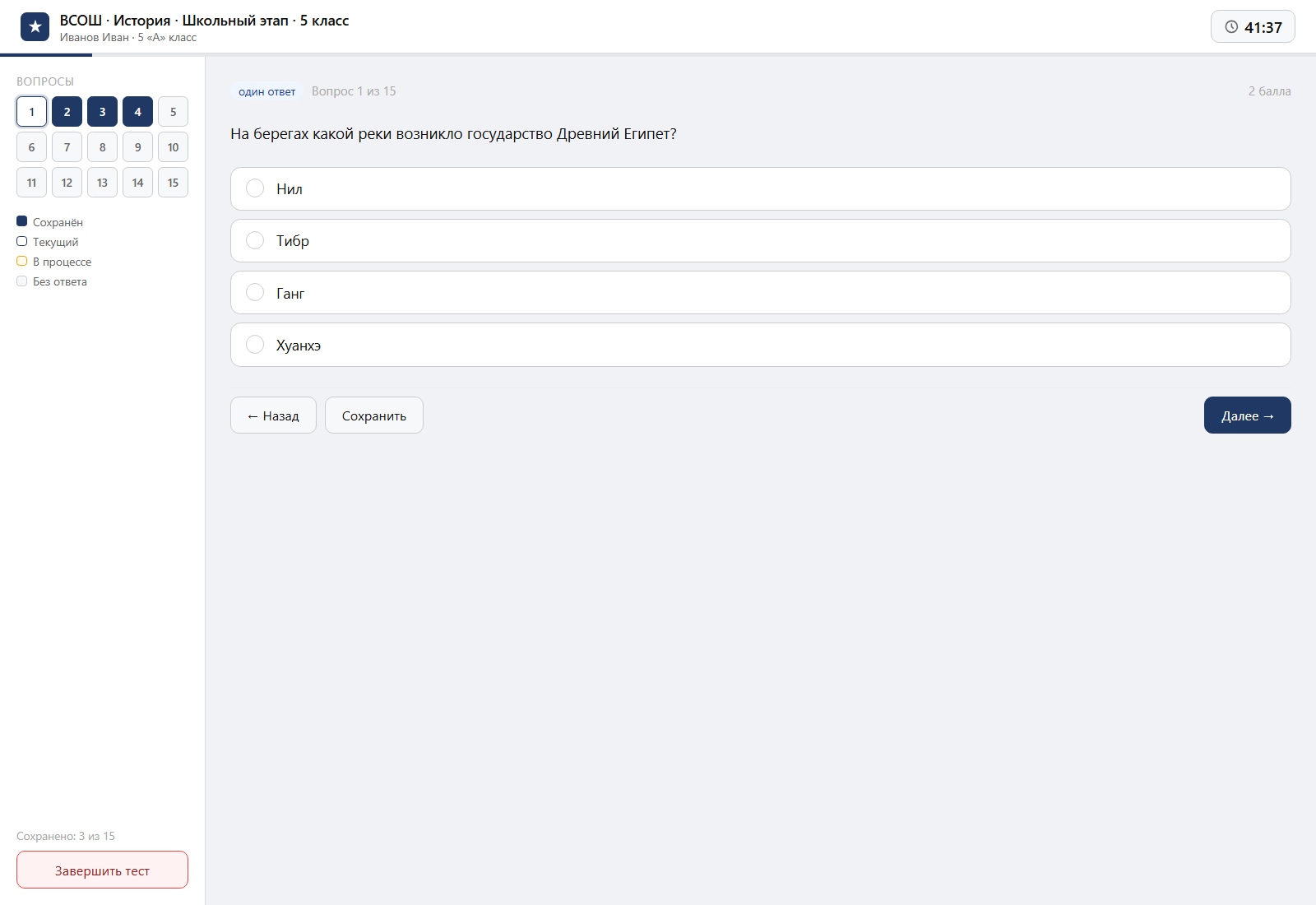
Task: Click the clock icon in the timer
Action: pyautogui.click(x=1231, y=27)
